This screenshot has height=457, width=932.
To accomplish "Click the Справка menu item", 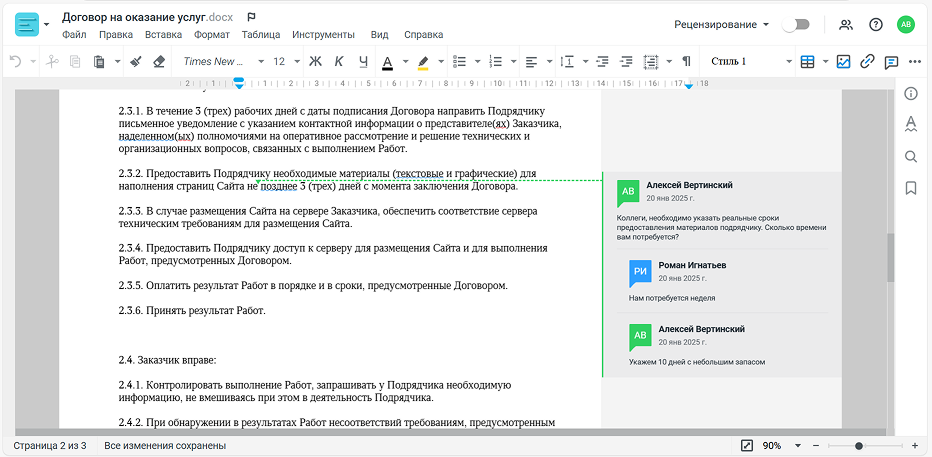I will tap(423, 34).
